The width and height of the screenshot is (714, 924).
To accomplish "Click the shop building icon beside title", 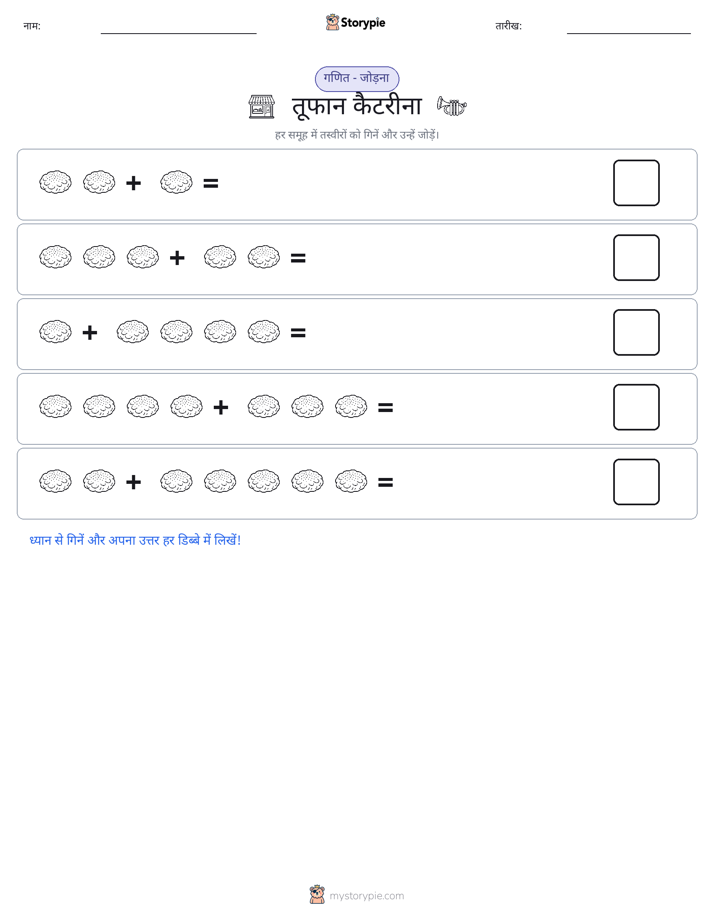I will 262,107.
